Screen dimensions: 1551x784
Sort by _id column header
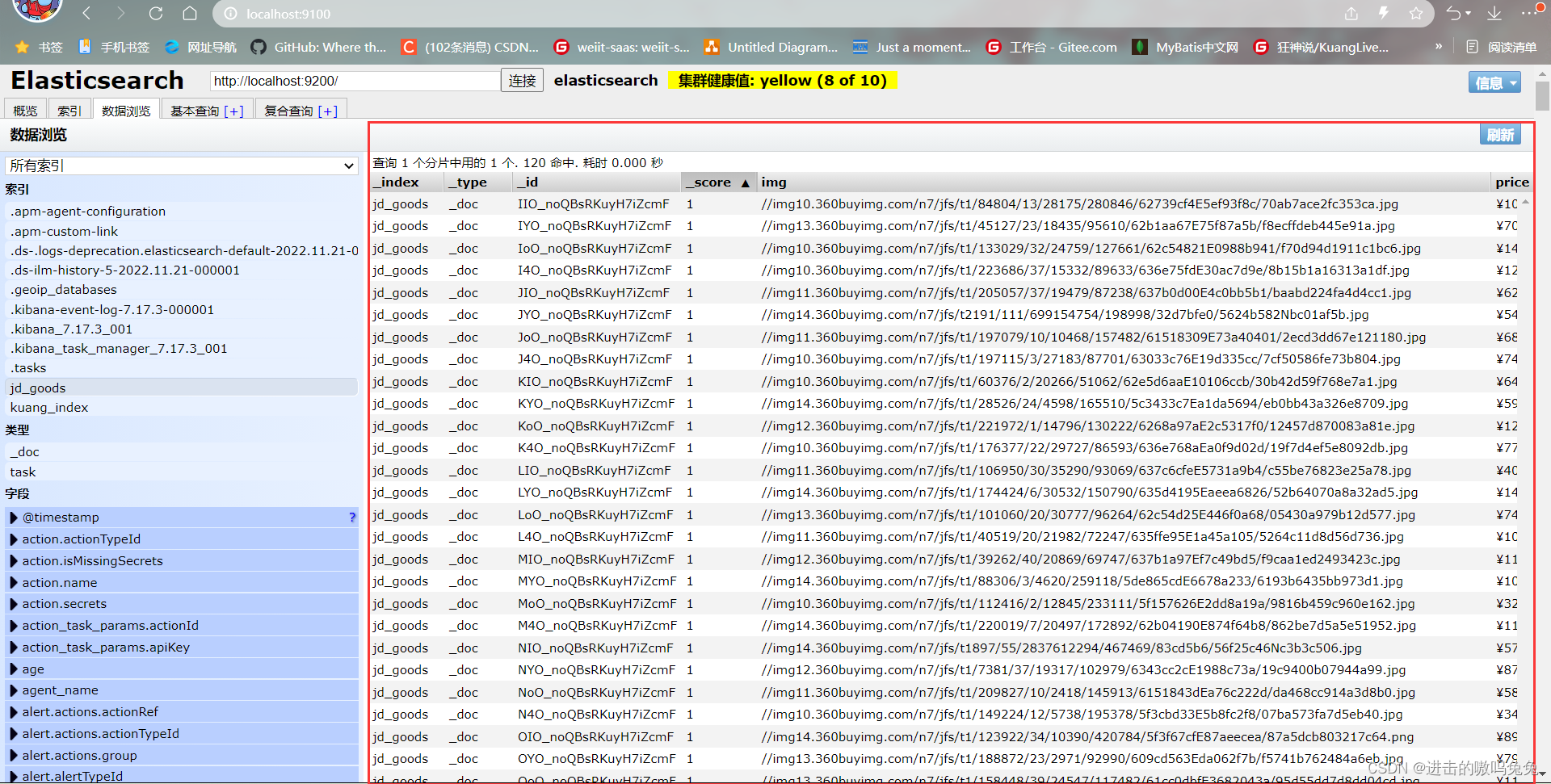596,182
